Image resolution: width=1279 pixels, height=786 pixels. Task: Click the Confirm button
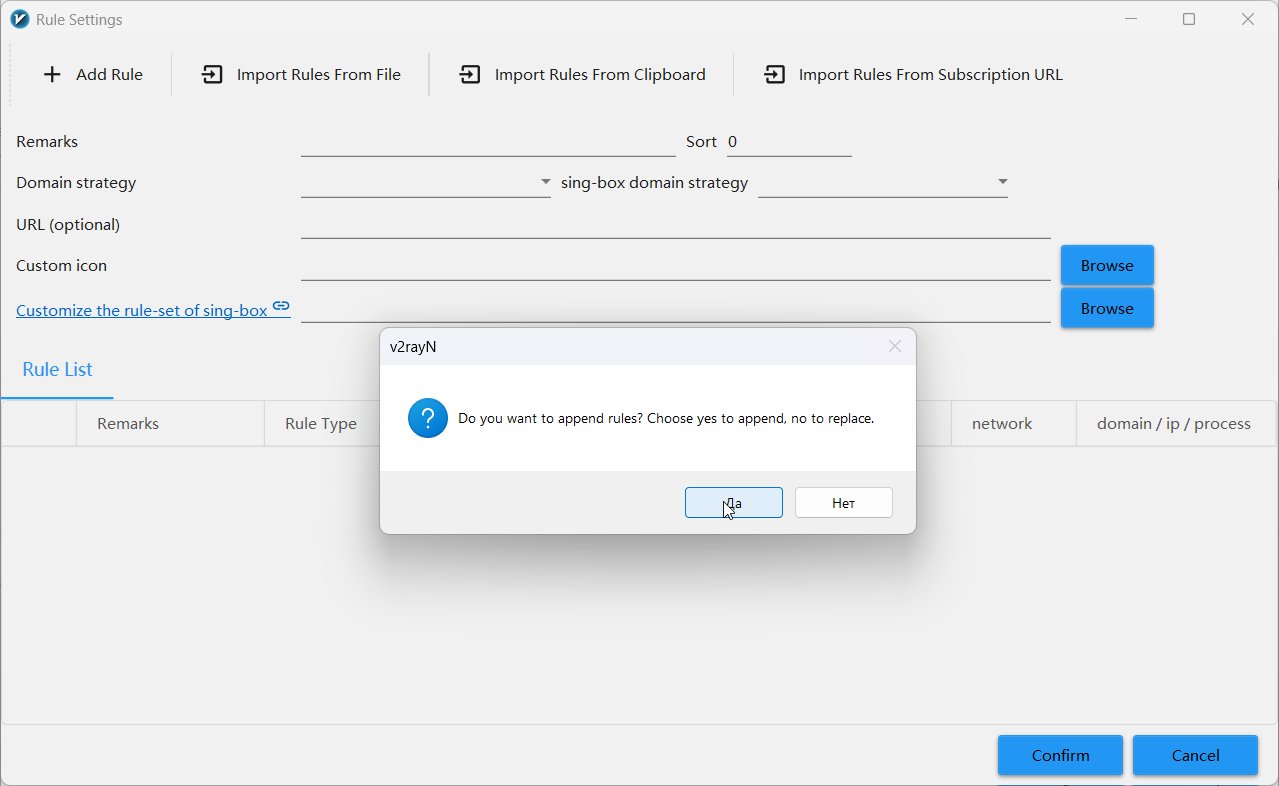coord(1060,755)
